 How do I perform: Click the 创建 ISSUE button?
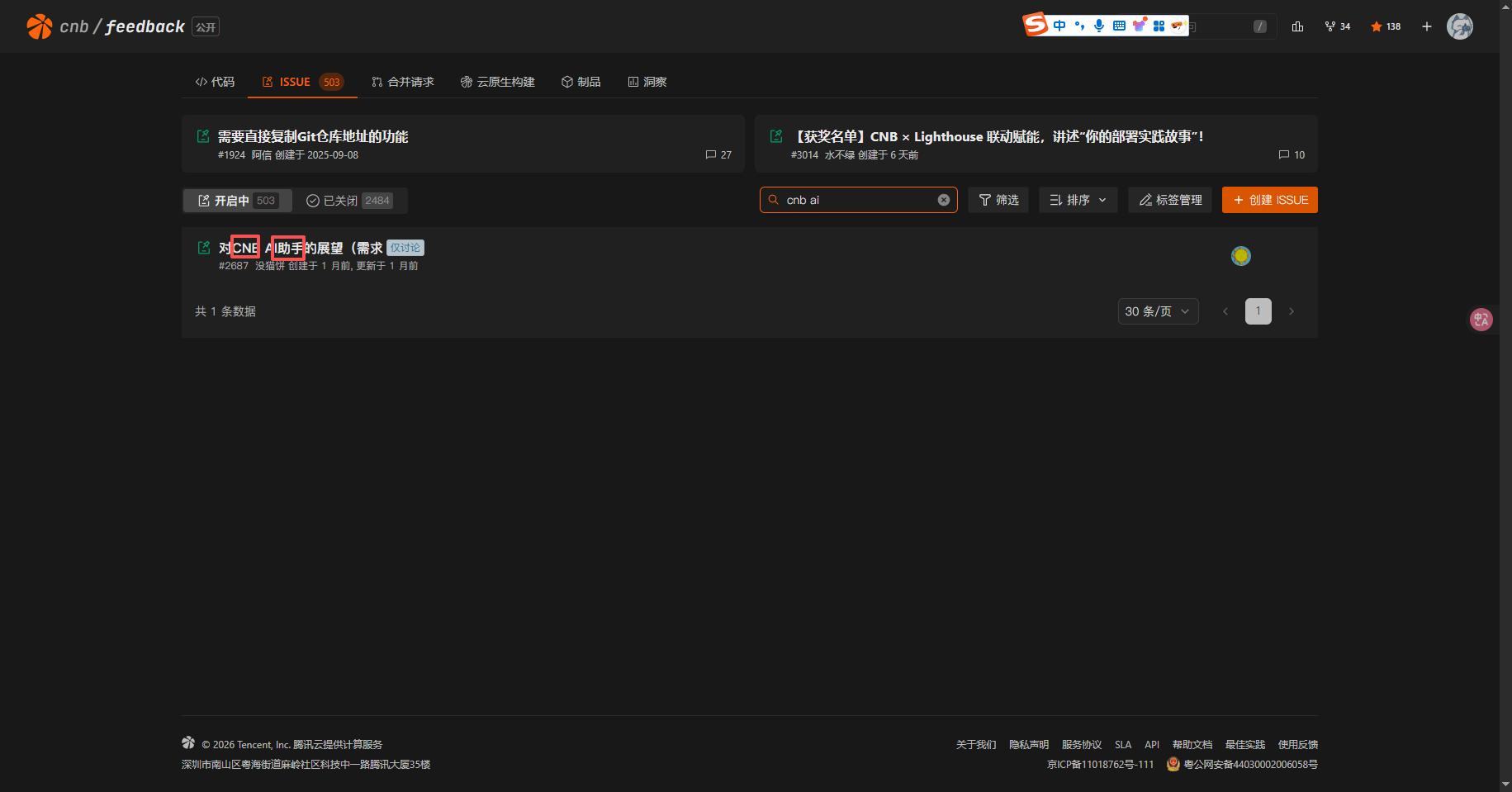pos(1269,200)
